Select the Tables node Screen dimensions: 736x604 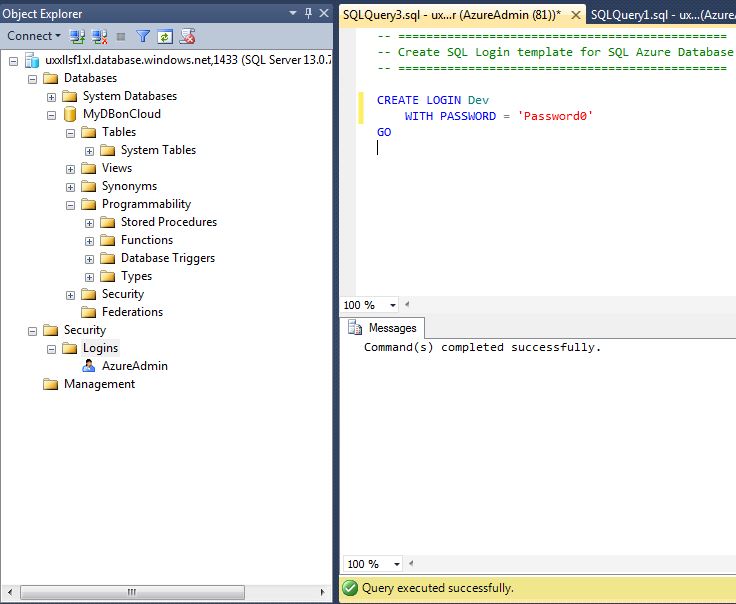pos(119,132)
